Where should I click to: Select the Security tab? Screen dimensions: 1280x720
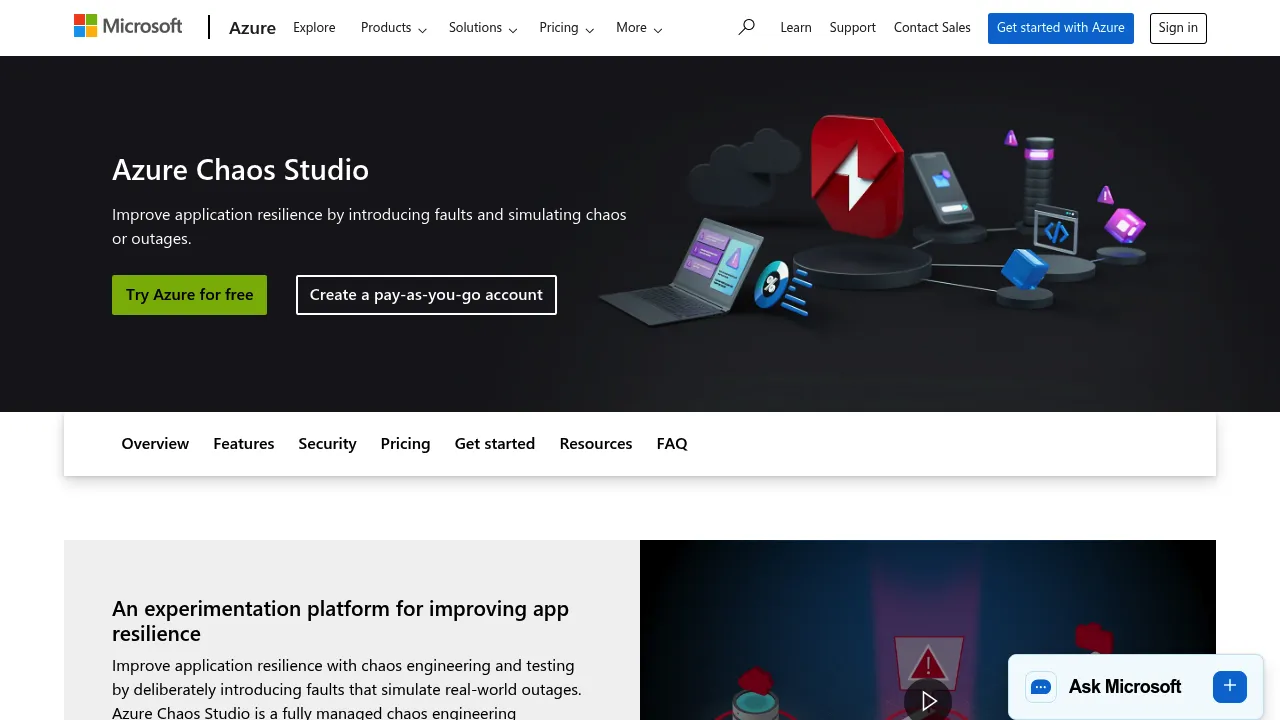pos(327,444)
